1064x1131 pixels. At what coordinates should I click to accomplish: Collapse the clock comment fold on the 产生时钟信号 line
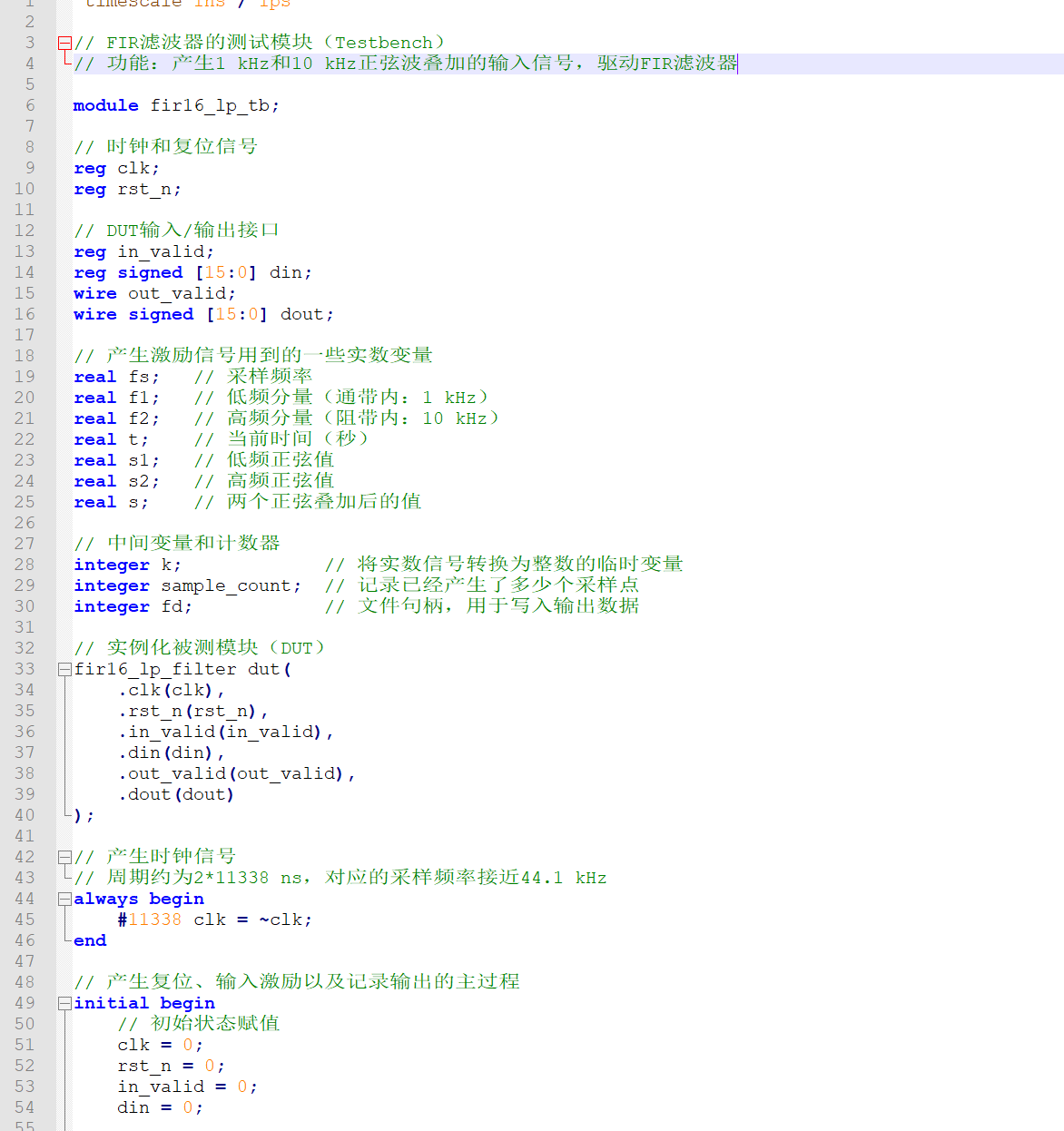(x=64, y=857)
